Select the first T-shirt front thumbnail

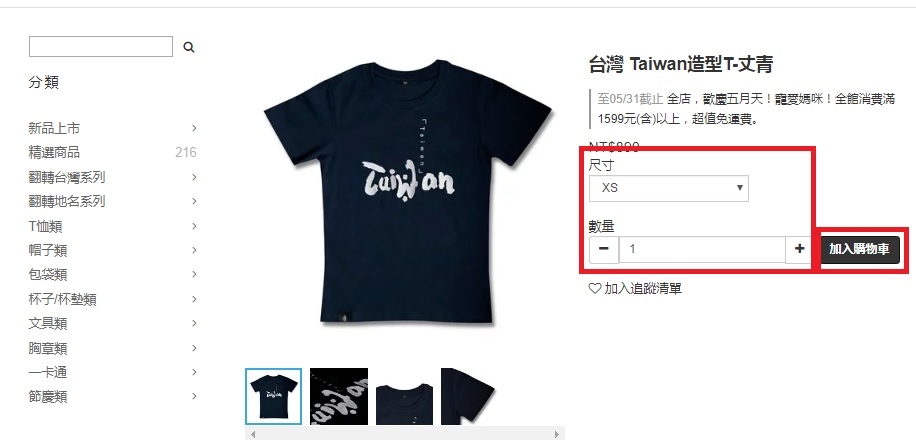point(273,396)
